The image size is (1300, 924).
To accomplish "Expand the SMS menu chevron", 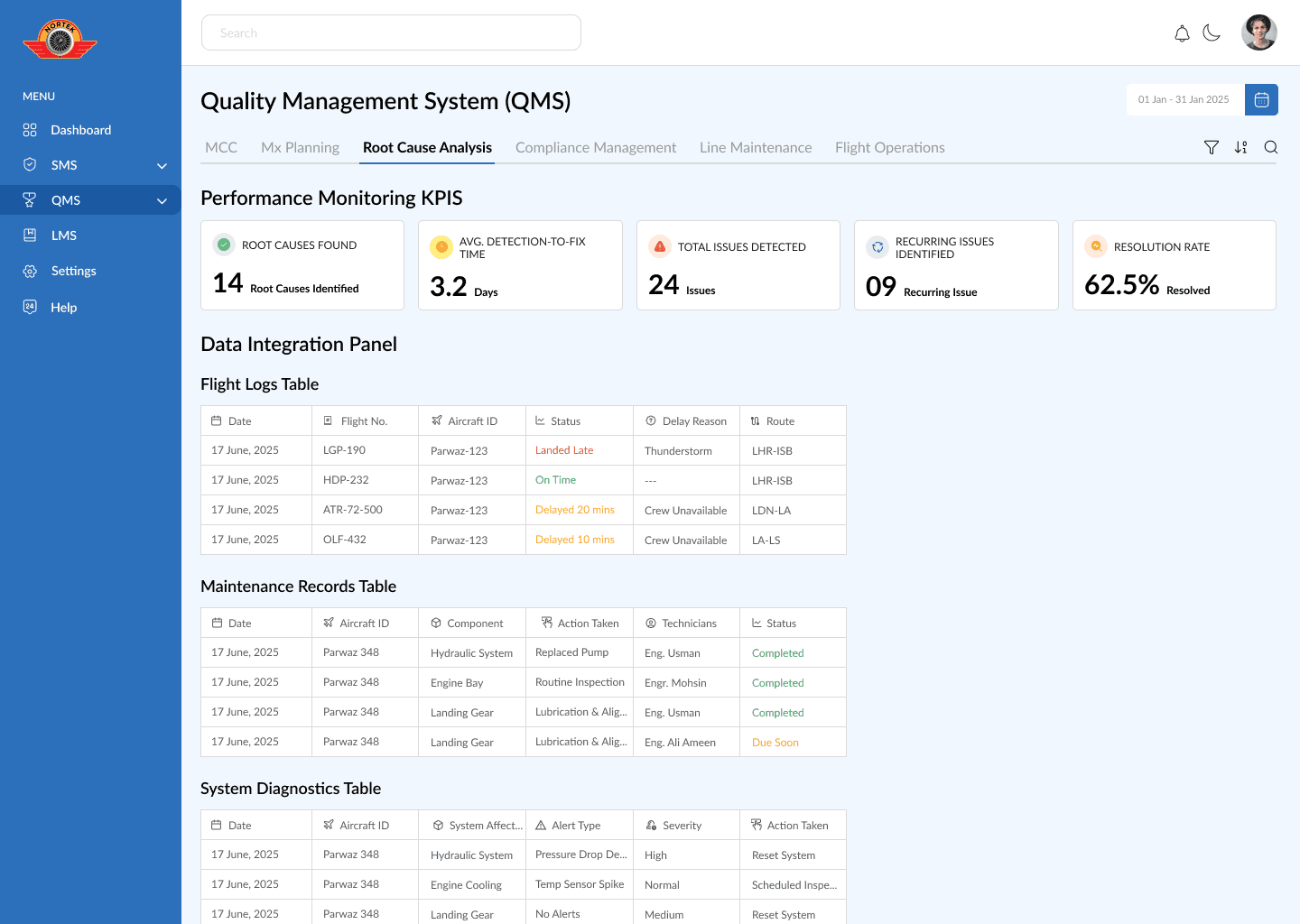I will [162, 166].
